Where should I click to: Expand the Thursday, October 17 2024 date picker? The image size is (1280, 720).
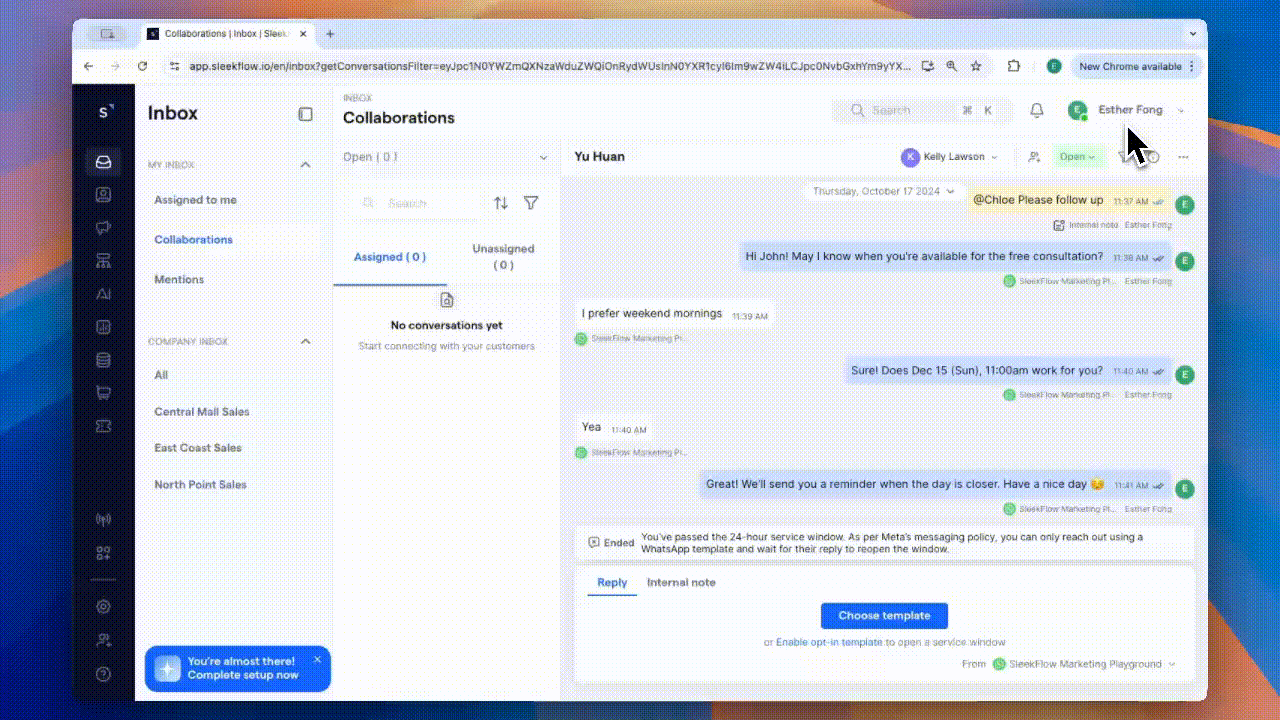point(884,191)
